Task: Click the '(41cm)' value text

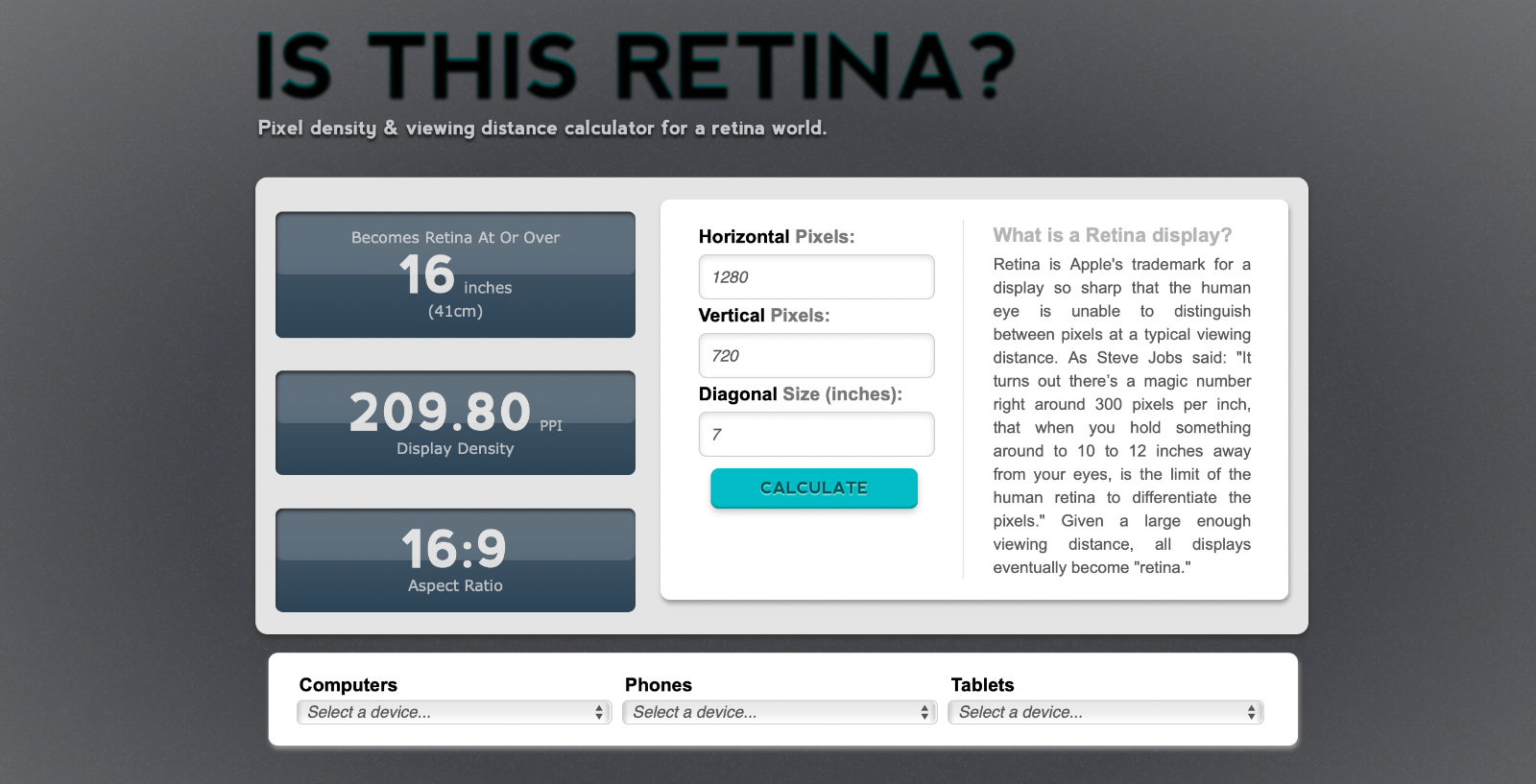Action: tap(455, 311)
